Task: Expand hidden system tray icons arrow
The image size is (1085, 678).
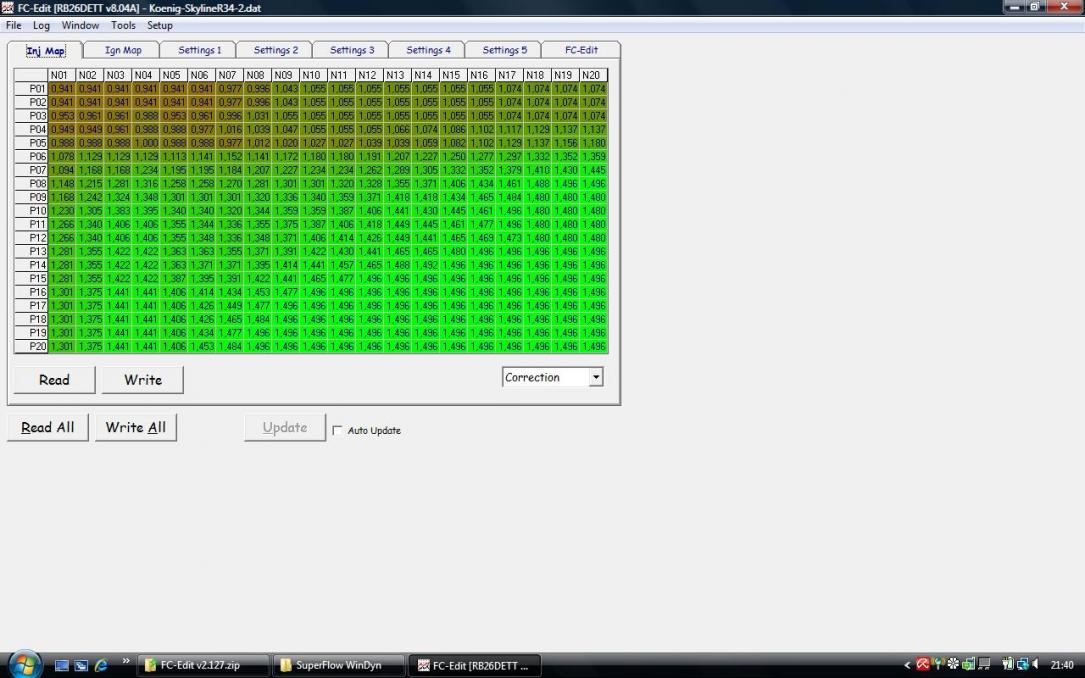Action: pos(908,664)
